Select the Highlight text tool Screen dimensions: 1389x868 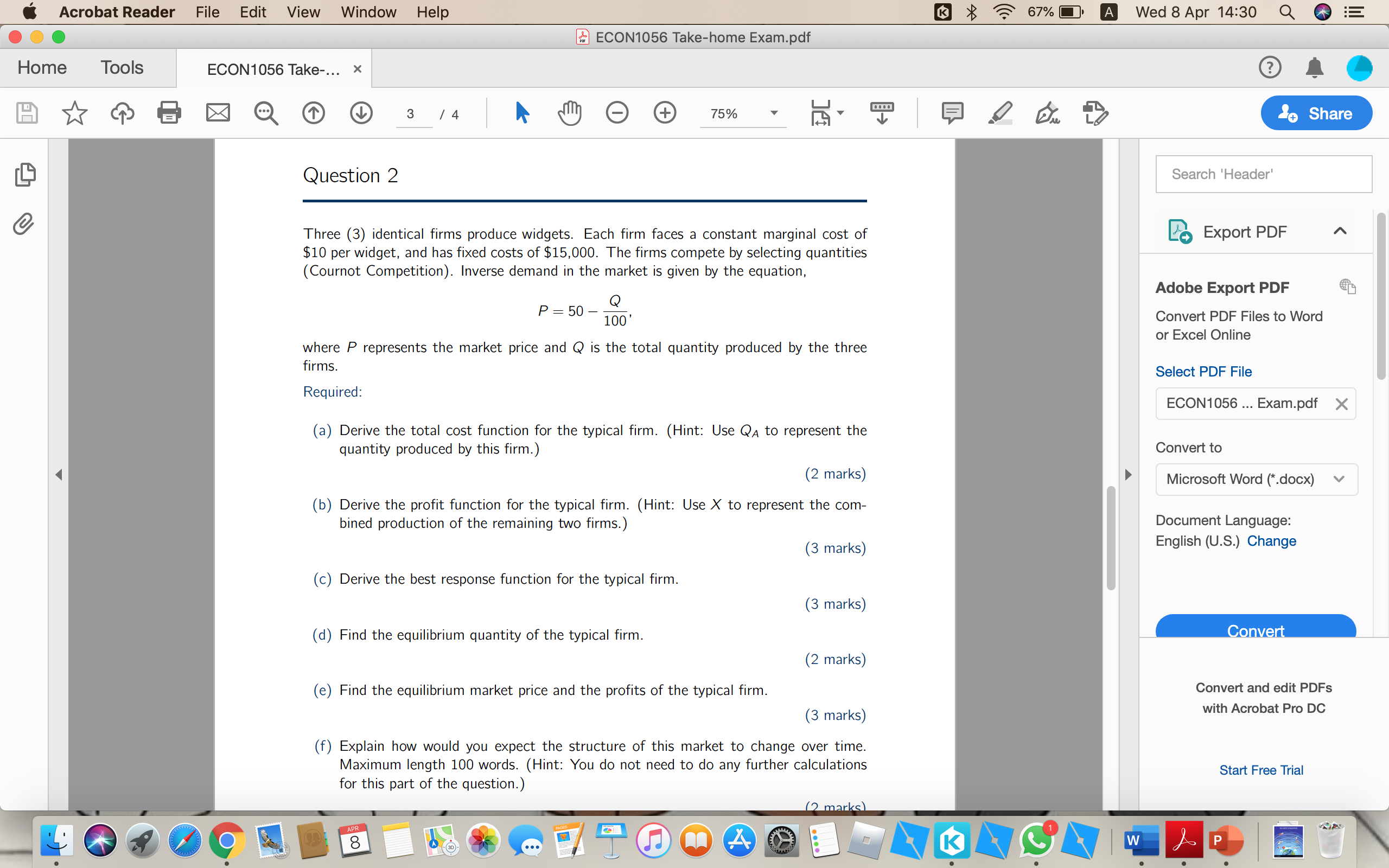(x=1000, y=112)
